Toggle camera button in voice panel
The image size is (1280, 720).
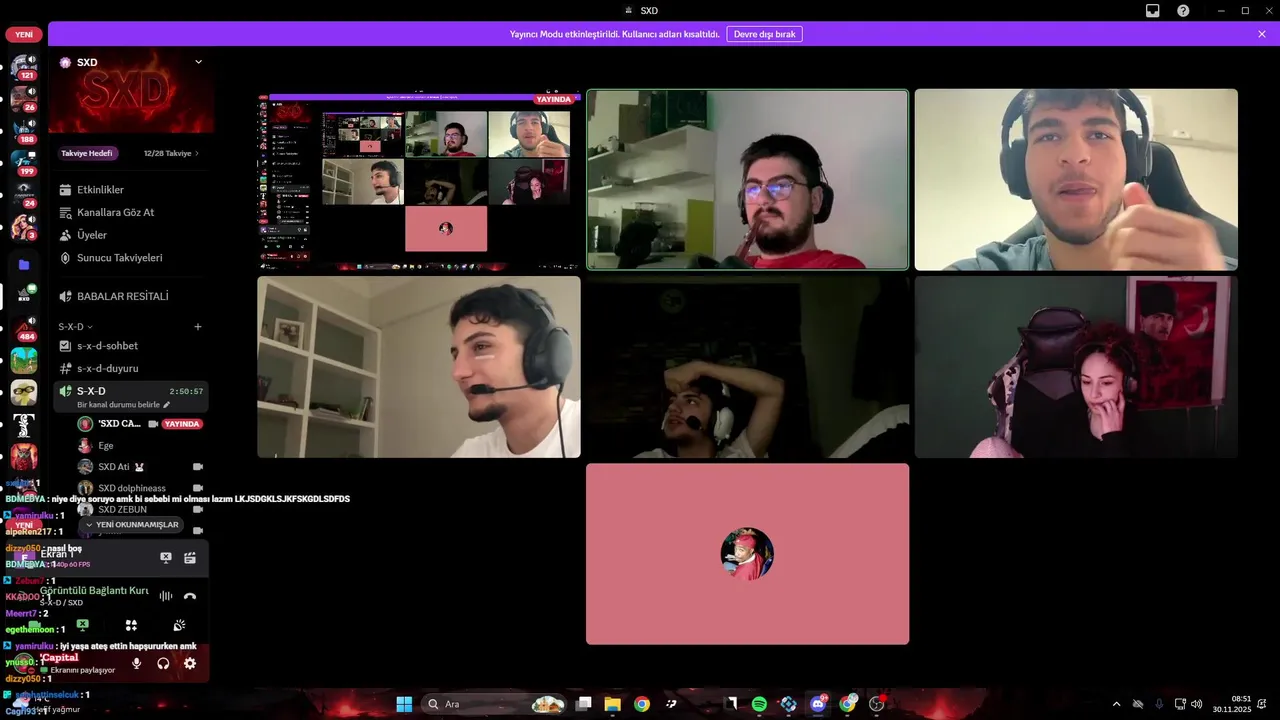(34, 625)
